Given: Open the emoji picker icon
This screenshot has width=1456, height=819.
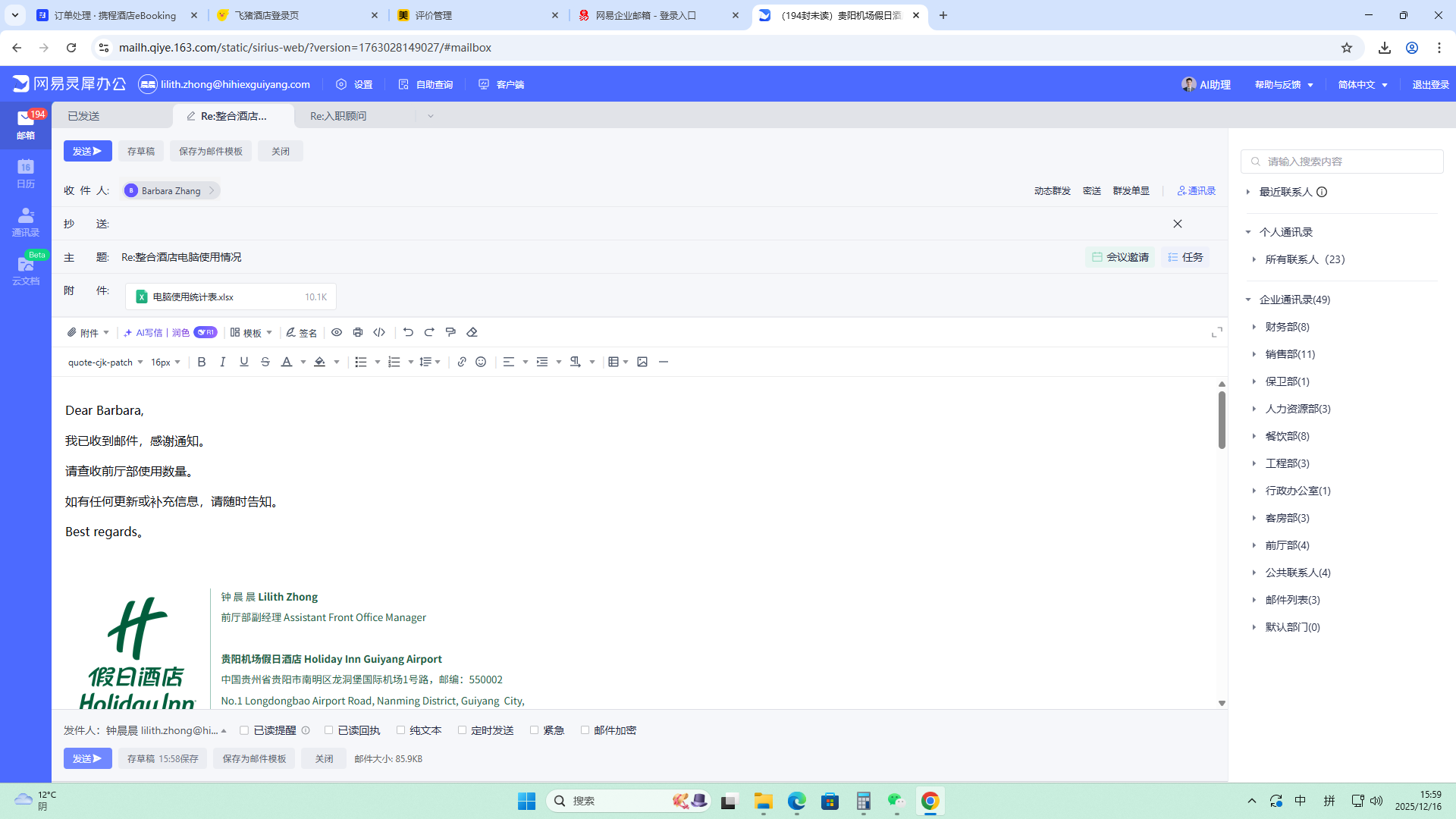Looking at the screenshot, I should 481,362.
